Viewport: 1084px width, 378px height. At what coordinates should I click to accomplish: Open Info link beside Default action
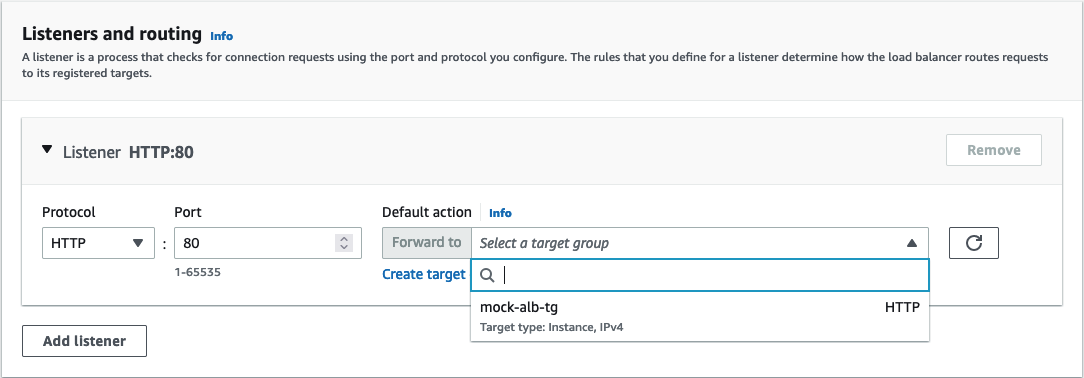(x=501, y=213)
